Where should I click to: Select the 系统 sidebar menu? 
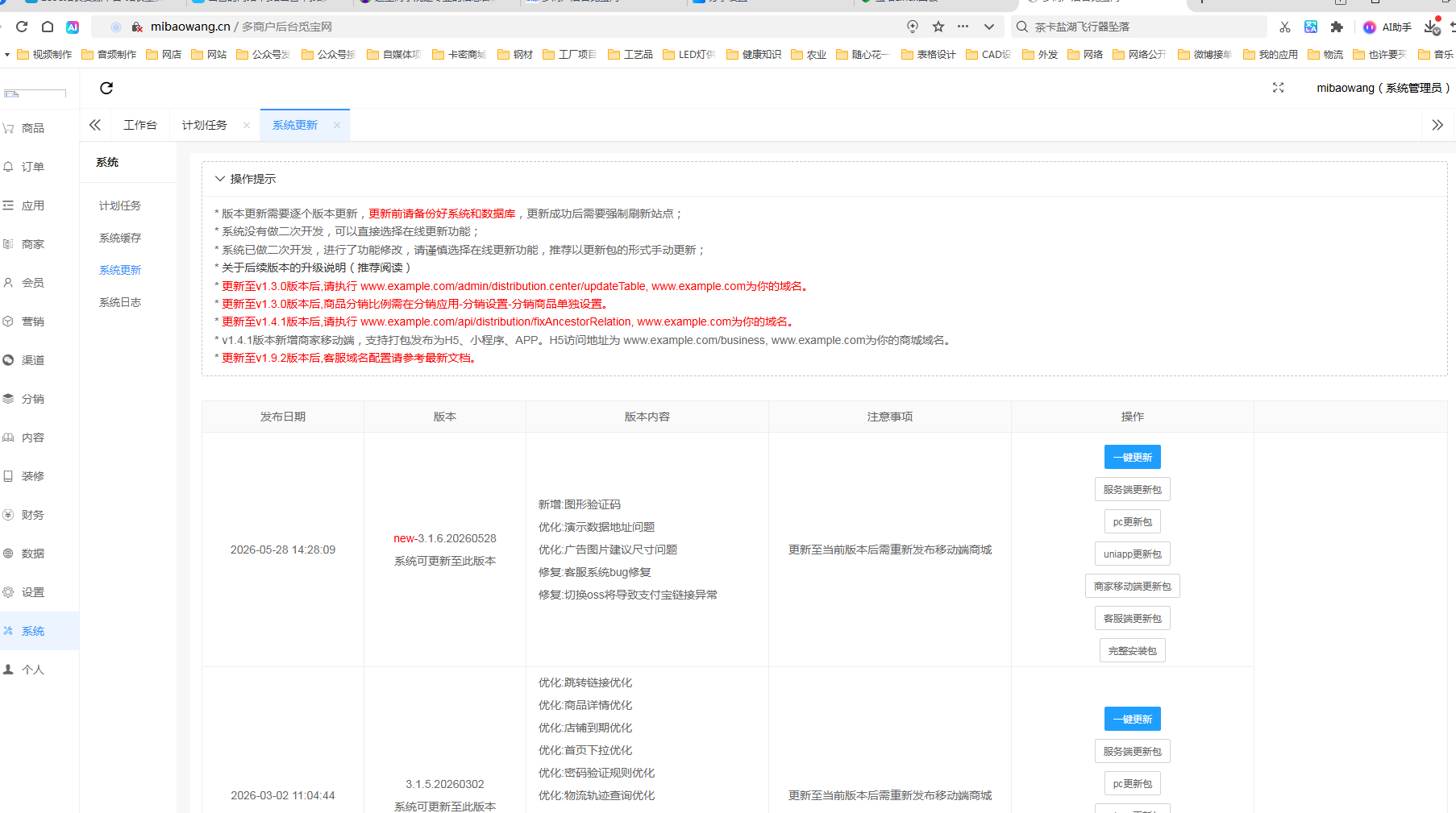pyautogui.click(x=40, y=631)
